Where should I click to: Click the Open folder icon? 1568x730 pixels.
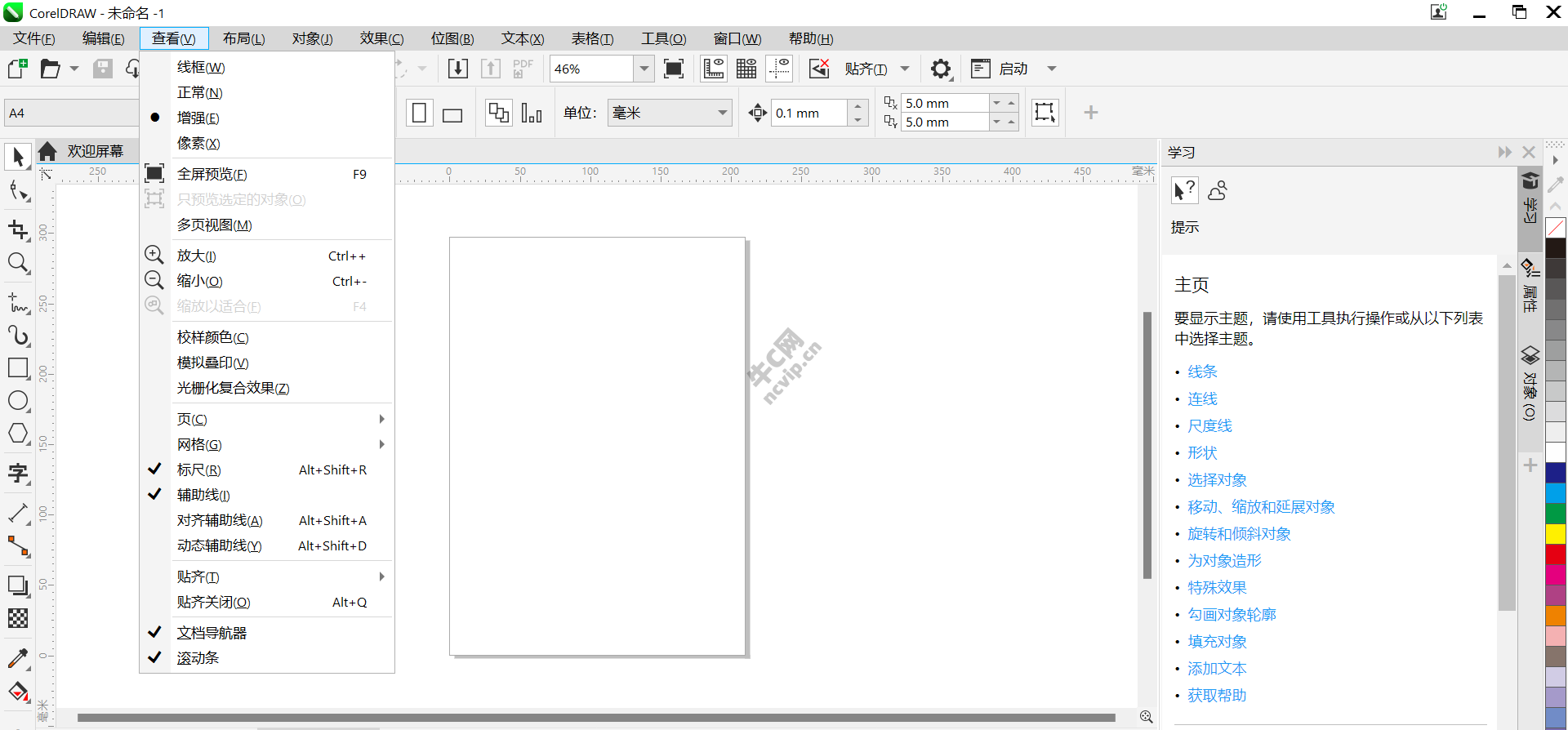[50, 69]
